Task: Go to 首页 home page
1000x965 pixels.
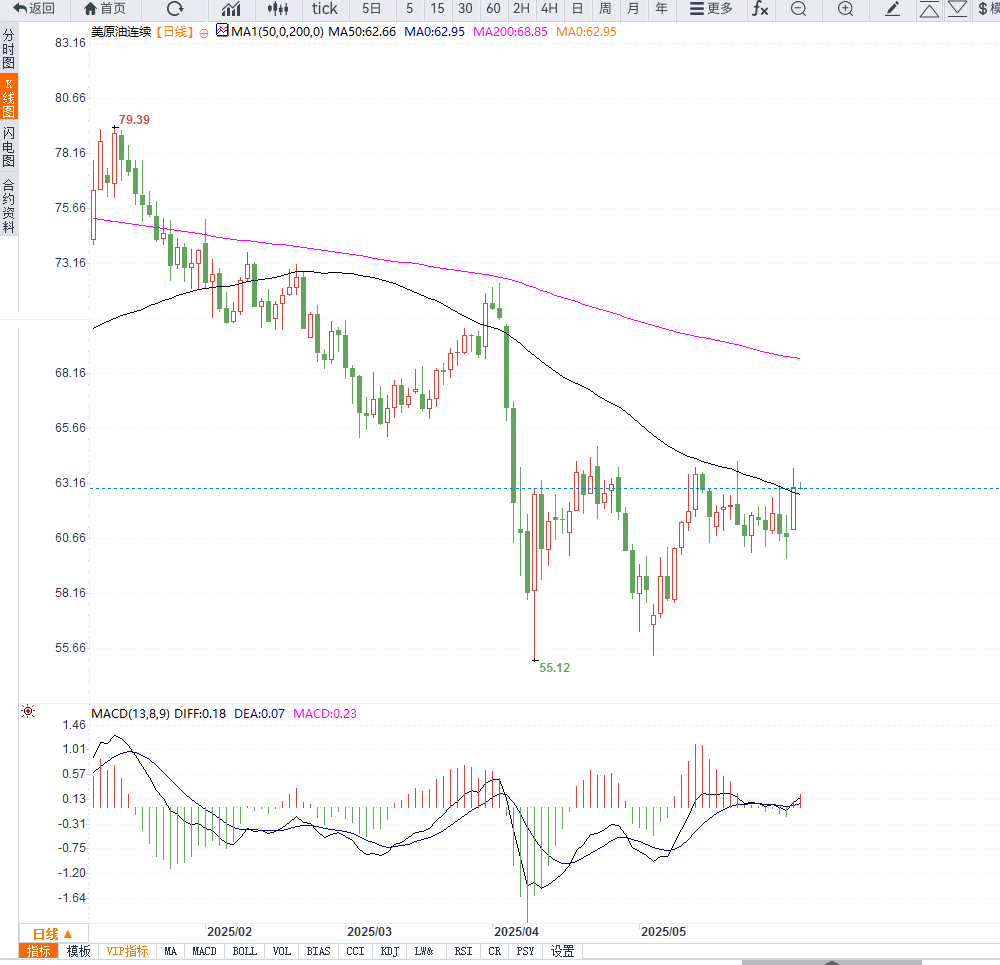Action: 105,9
